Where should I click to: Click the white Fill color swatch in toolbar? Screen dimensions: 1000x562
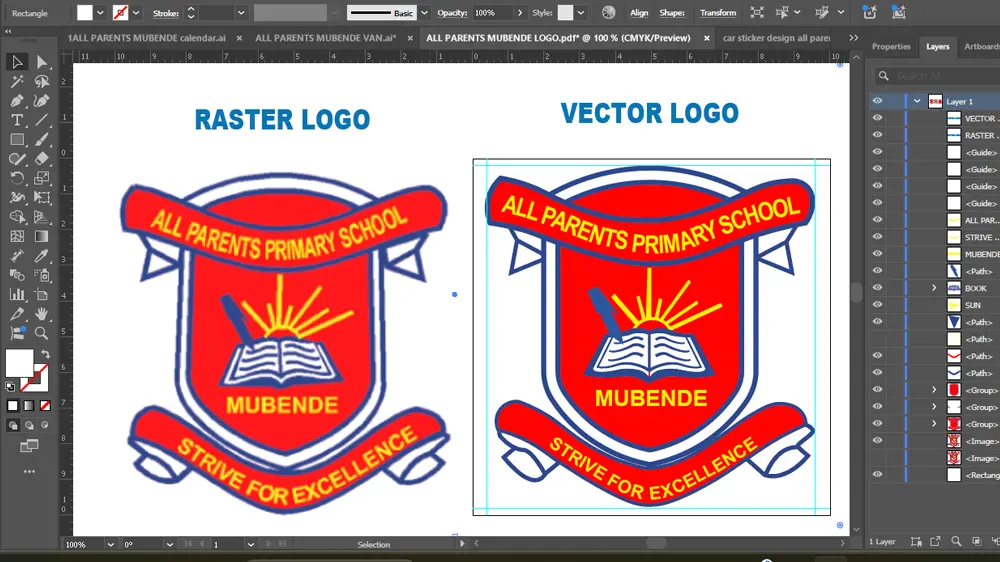pos(19,363)
